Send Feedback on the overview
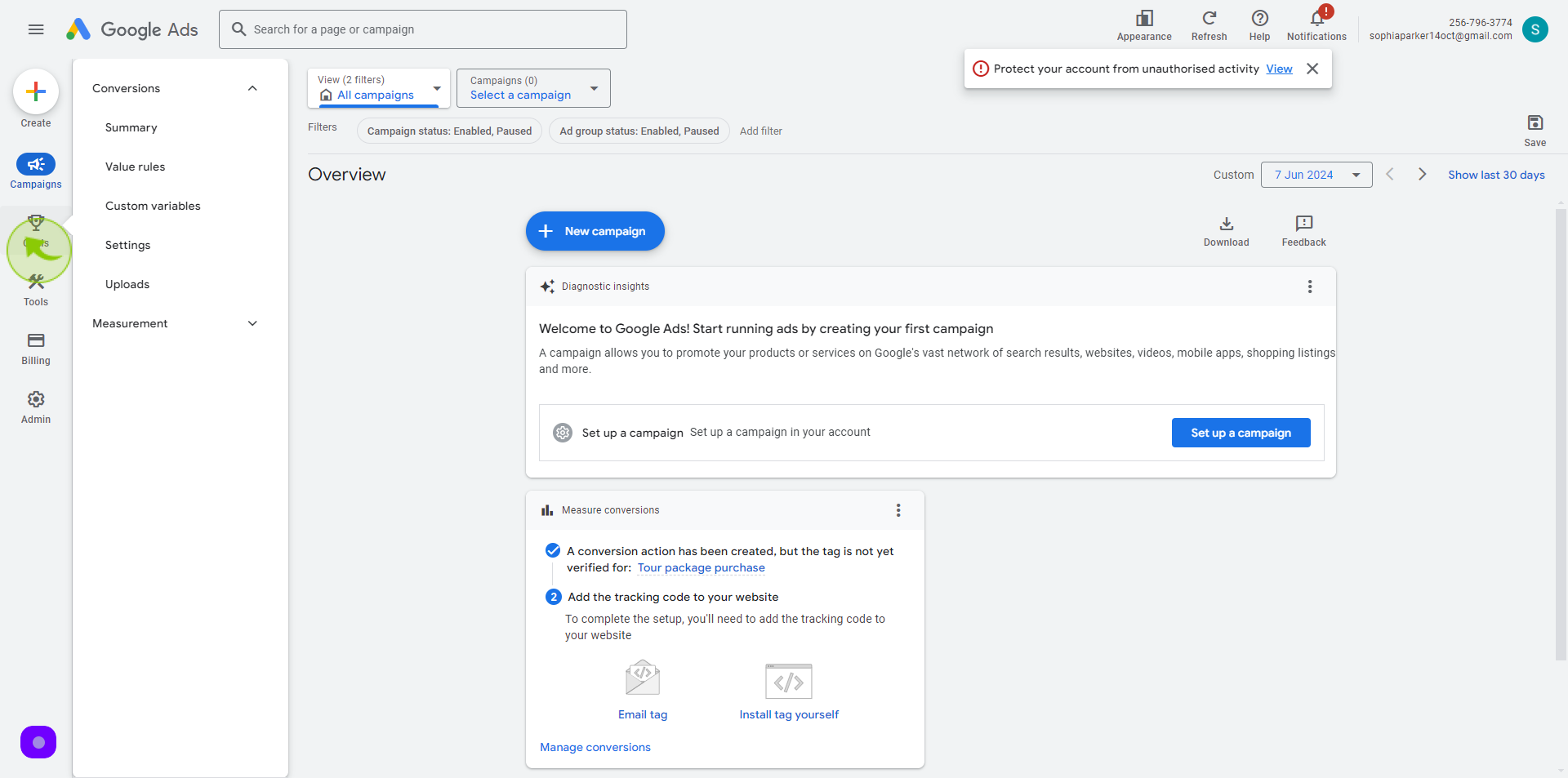 pyautogui.click(x=1303, y=231)
